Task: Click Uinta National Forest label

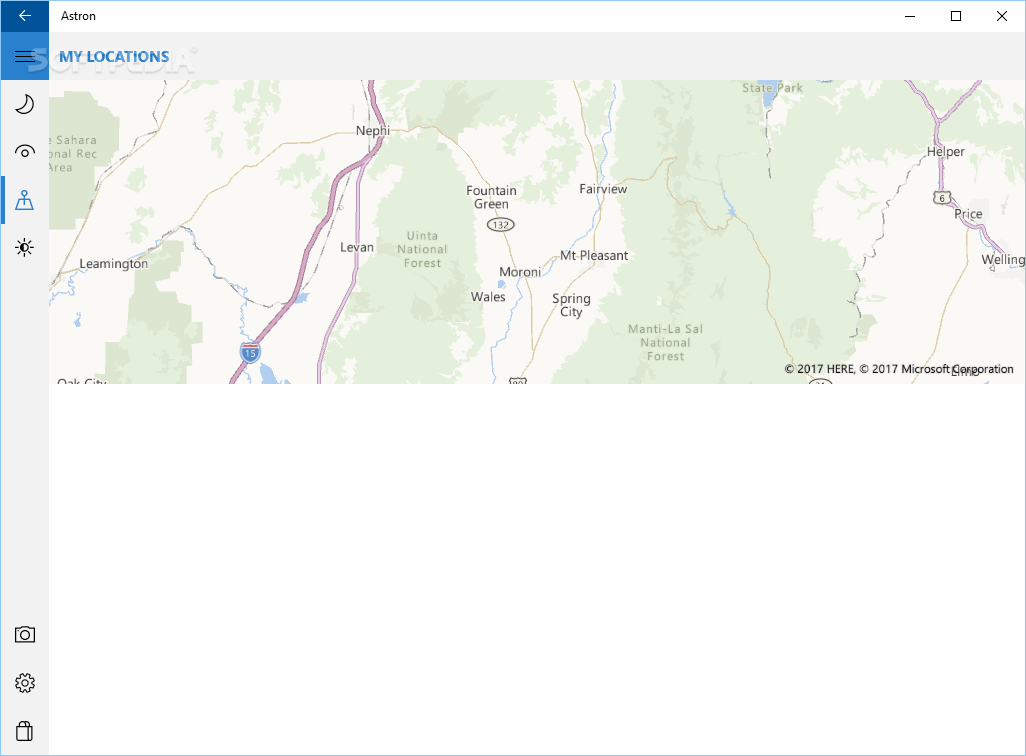Action: [x=422, y=249]
